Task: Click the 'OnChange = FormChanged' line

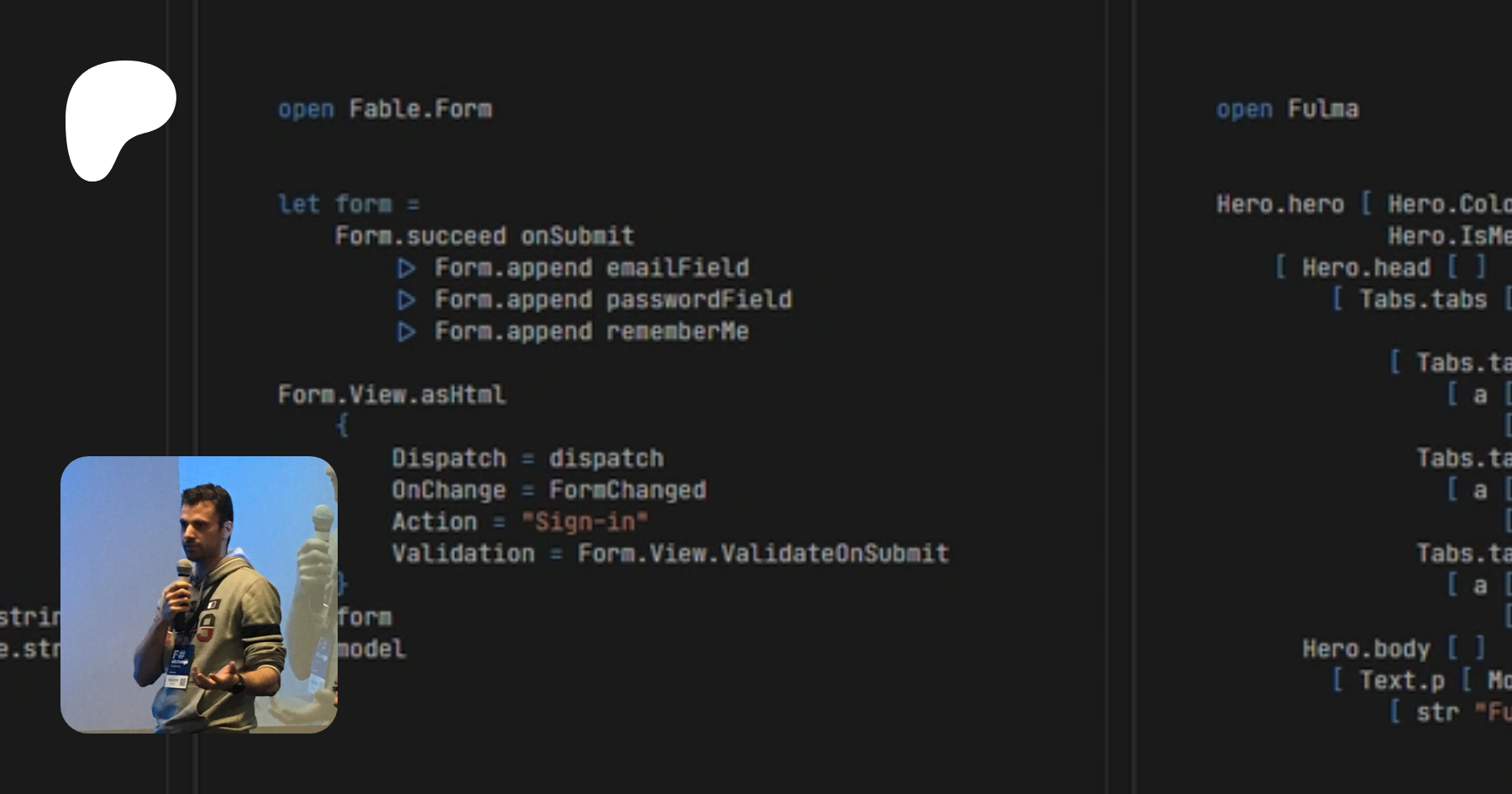Action: [549, 491]
